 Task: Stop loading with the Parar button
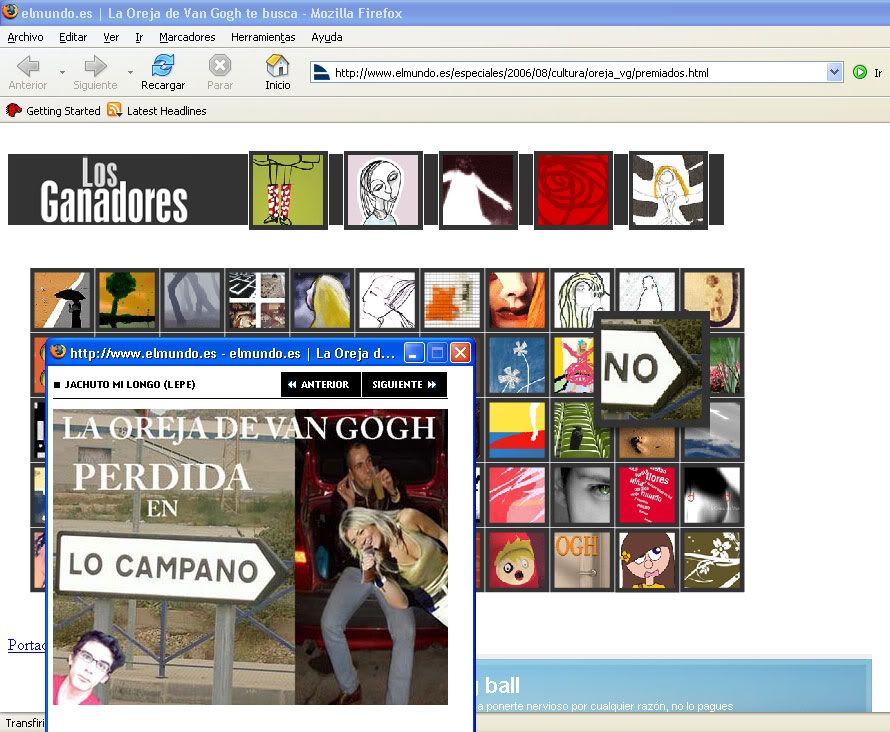click(x=220, y=73)
